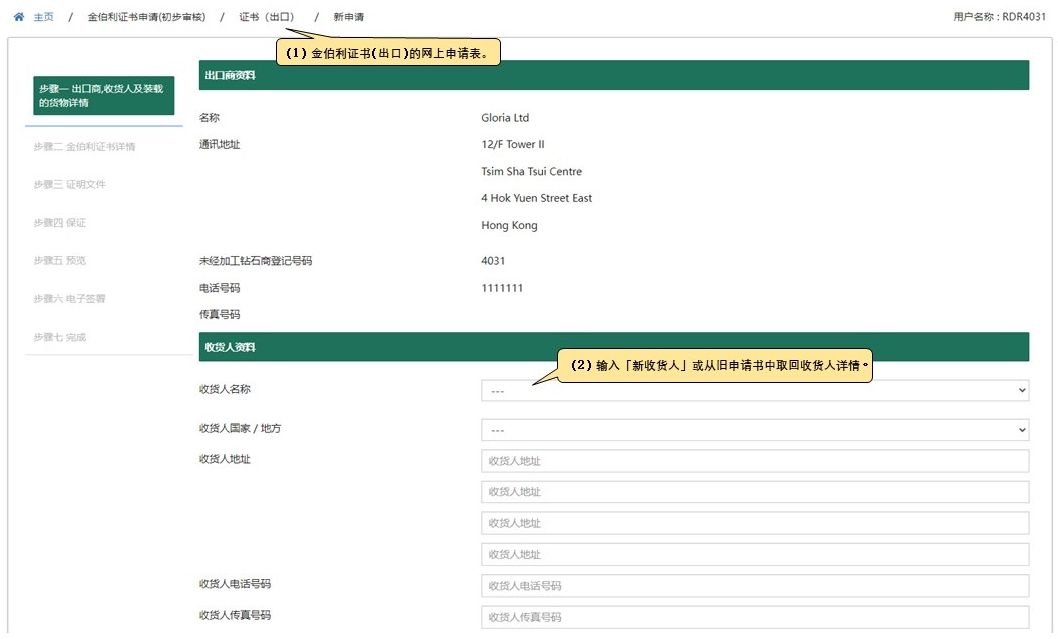Open 步骤三 证明文件 step

click(x=69, y=185)
